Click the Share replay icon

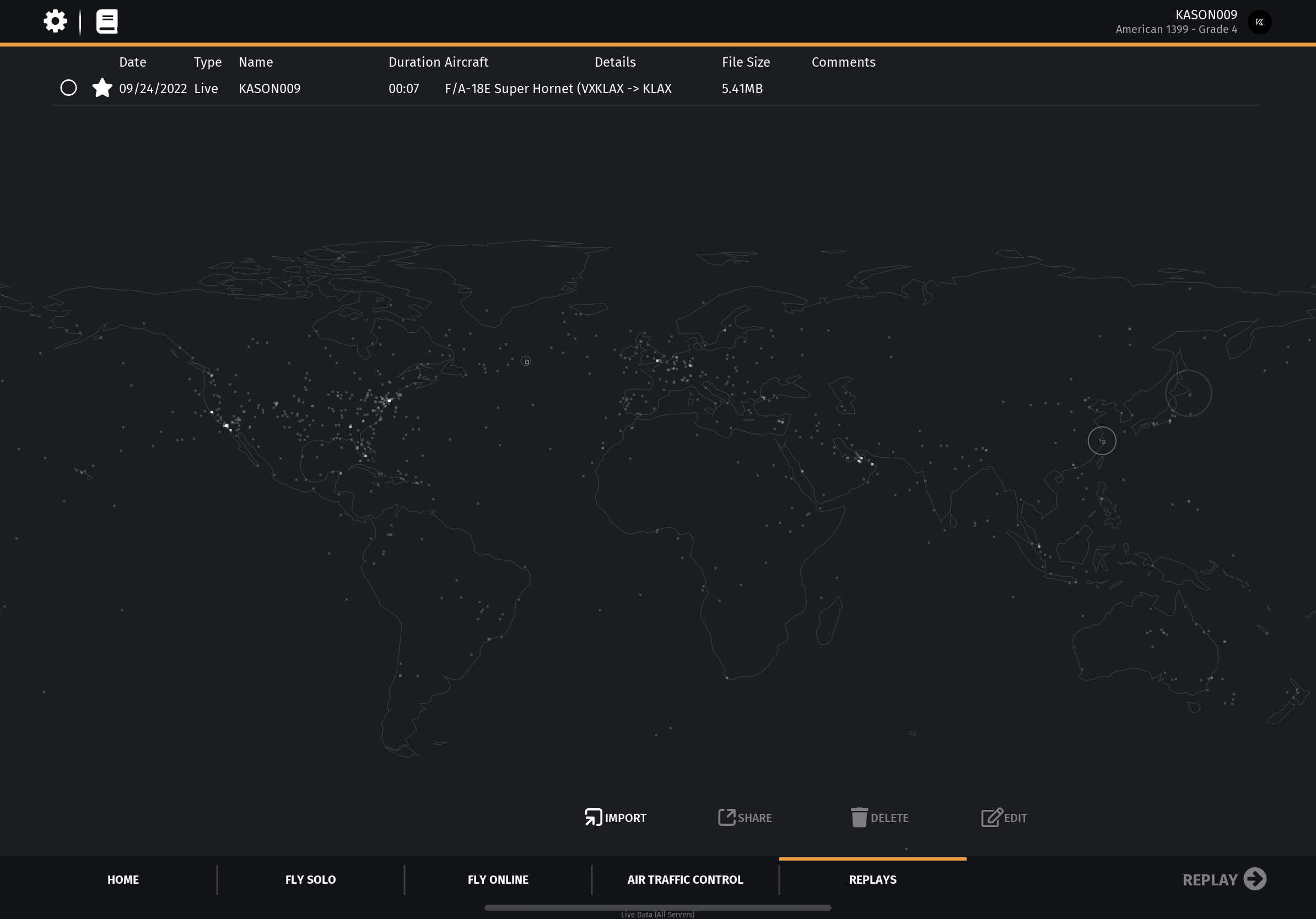[x=726, y=817]
